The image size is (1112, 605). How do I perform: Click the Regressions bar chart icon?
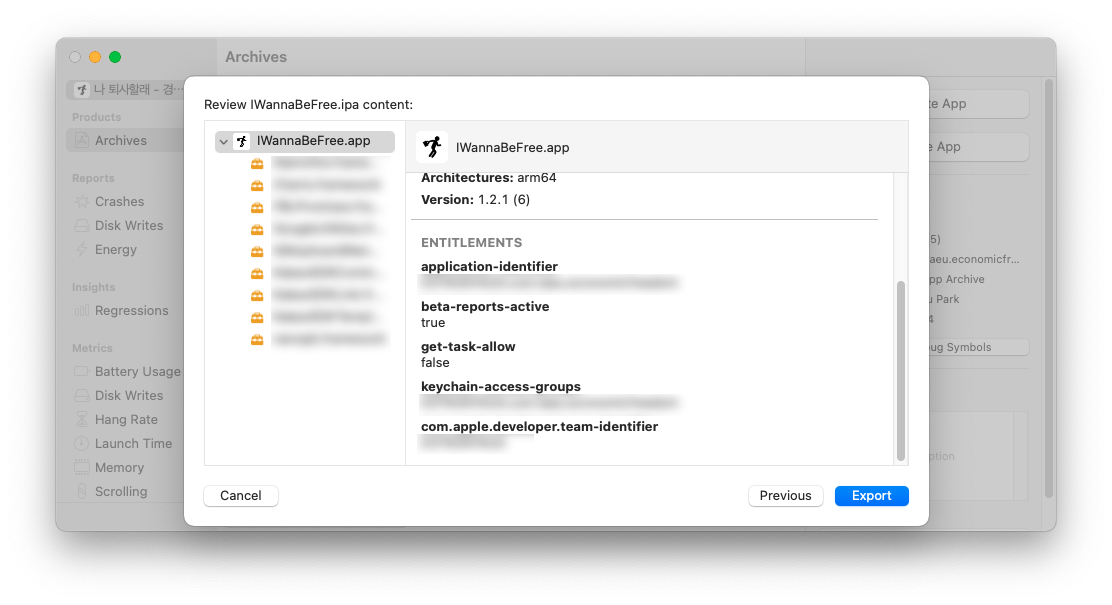(82, 311)
